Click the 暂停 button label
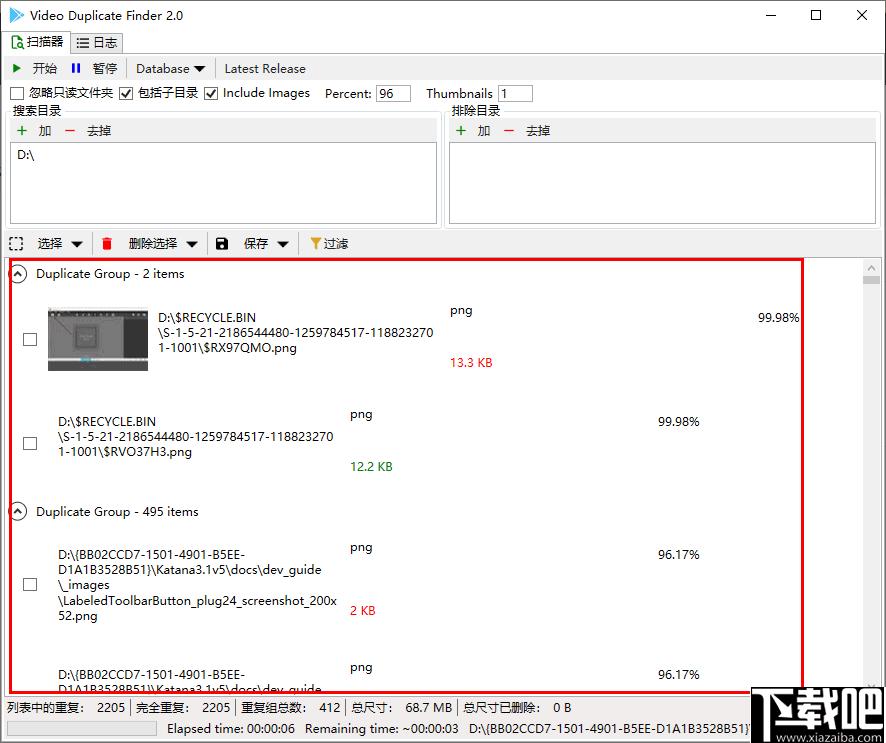This screenshot has width=886, height=743. tap(105, 68)
